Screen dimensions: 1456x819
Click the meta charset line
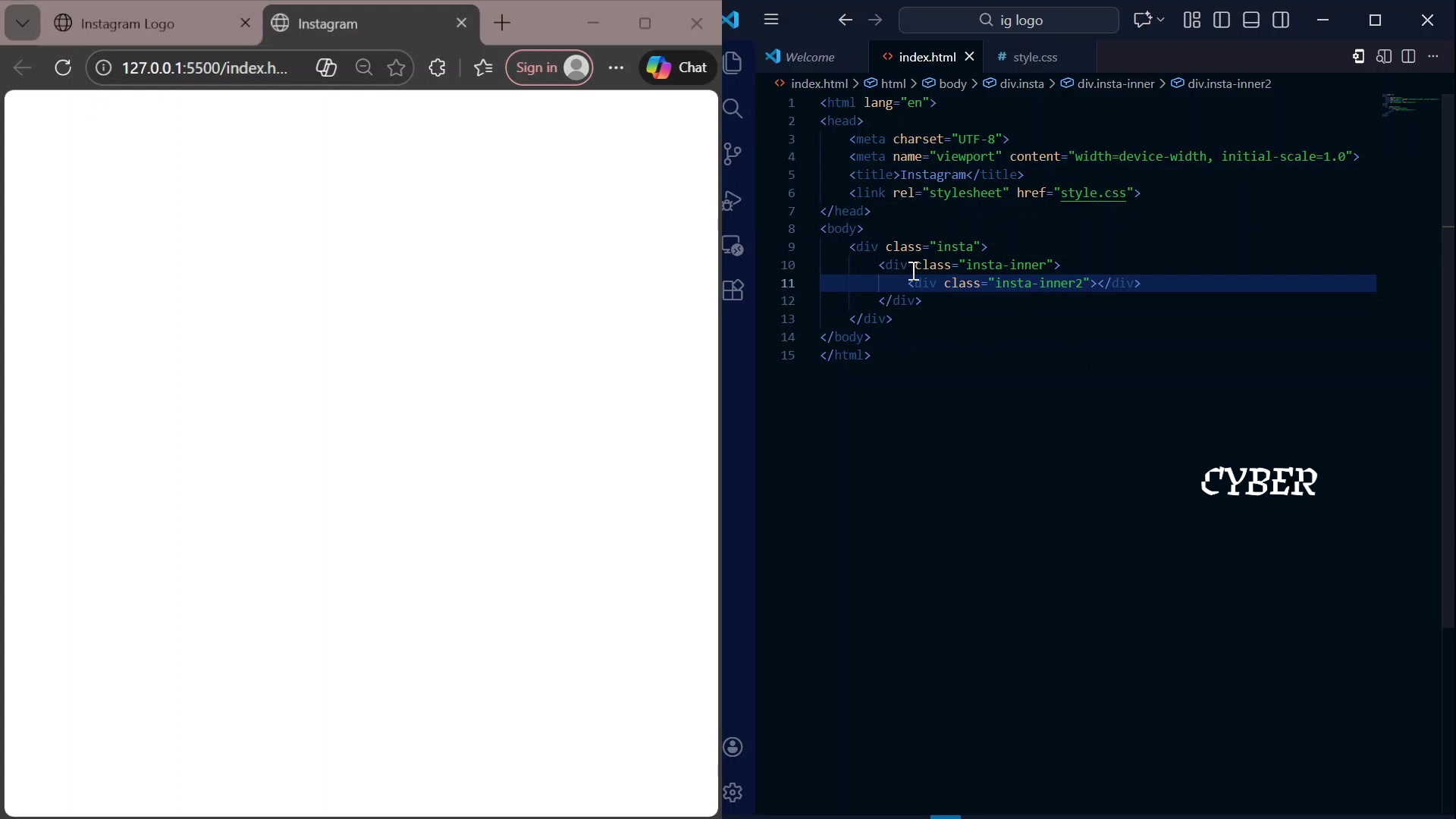929,140
